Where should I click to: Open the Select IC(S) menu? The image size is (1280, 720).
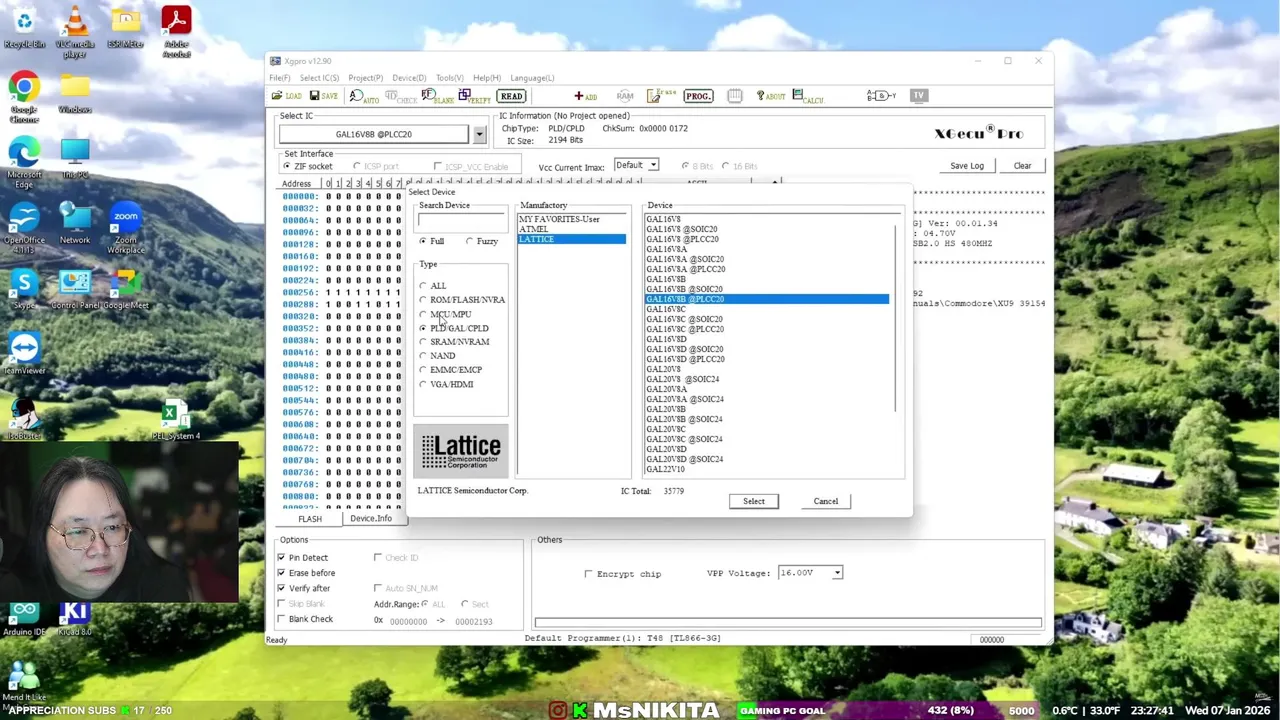tap(319, 78)
